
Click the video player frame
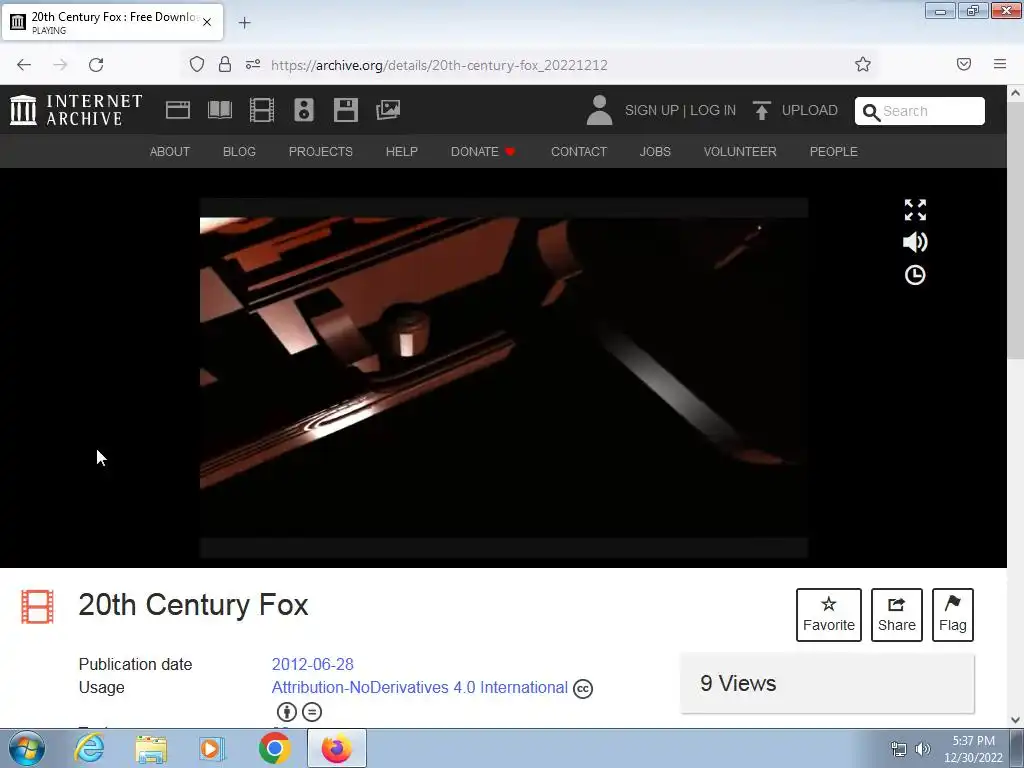coord(504,377)
